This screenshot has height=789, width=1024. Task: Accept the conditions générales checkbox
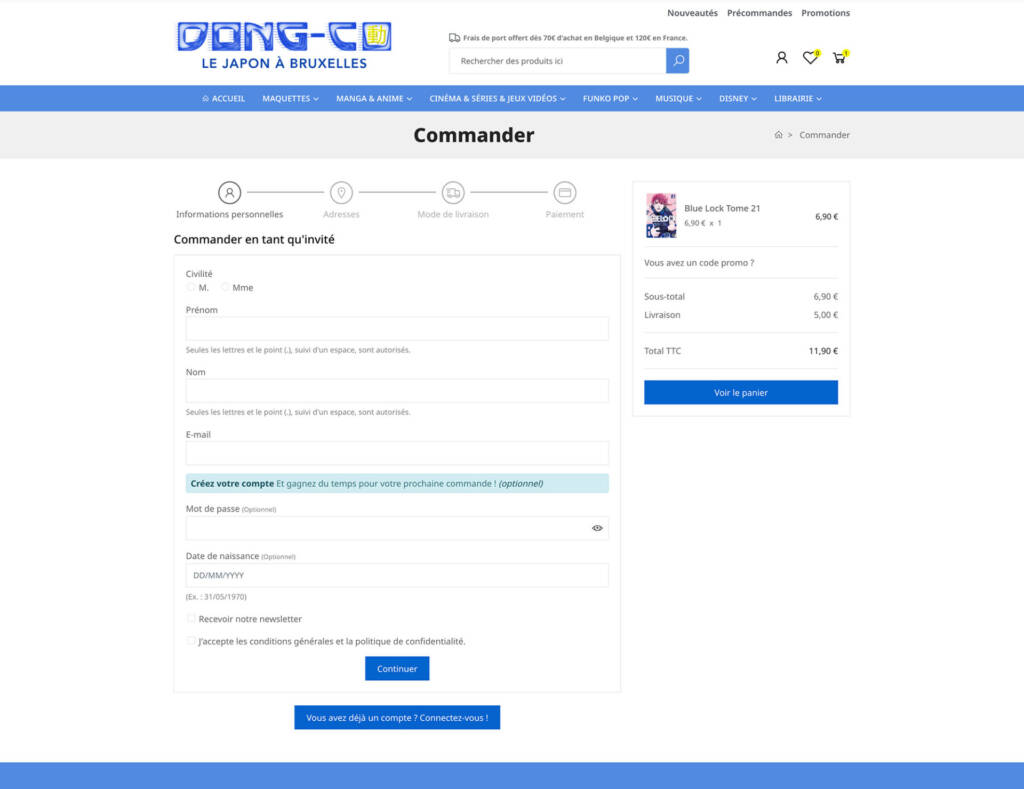pos(191,641)
